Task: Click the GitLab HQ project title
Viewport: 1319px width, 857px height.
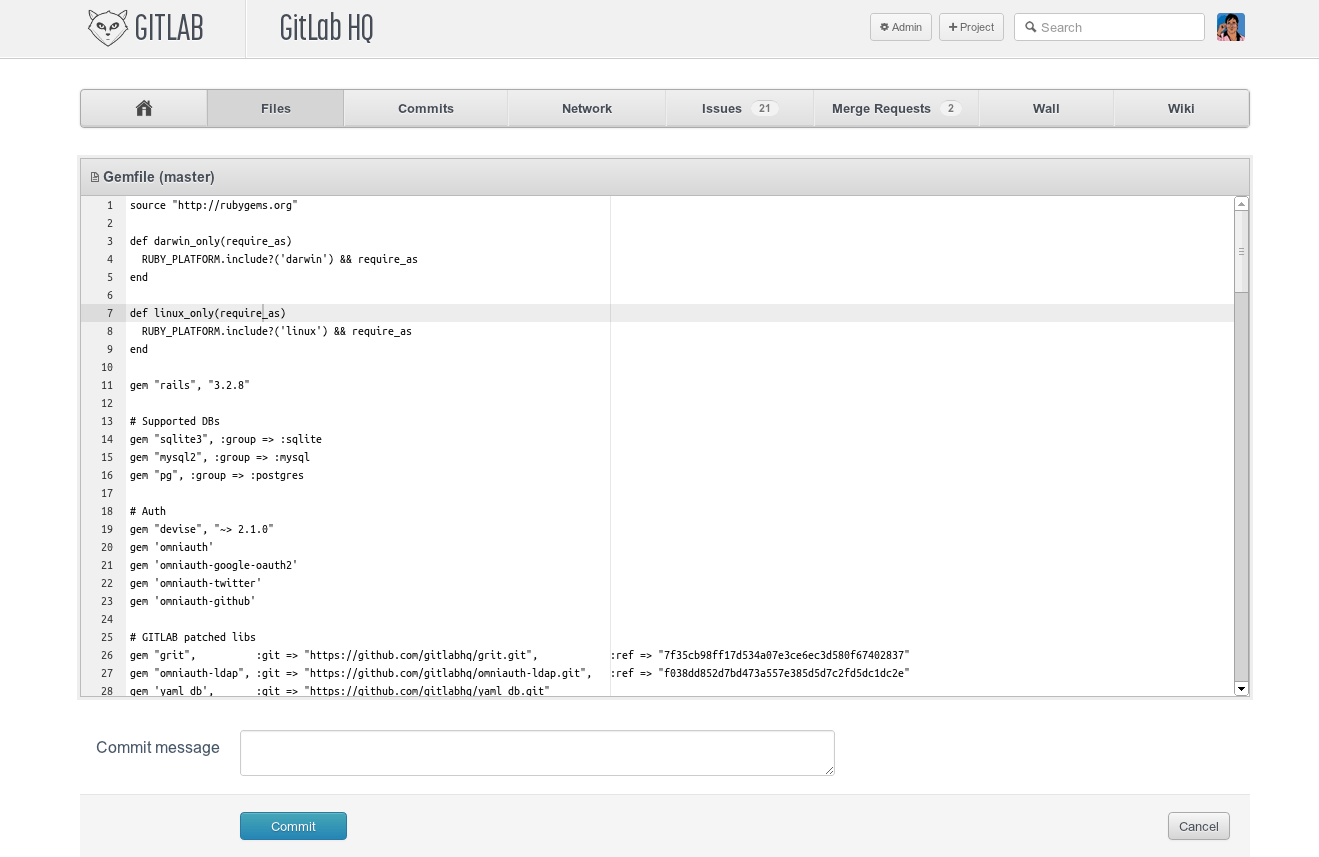Action: [326, 28]
